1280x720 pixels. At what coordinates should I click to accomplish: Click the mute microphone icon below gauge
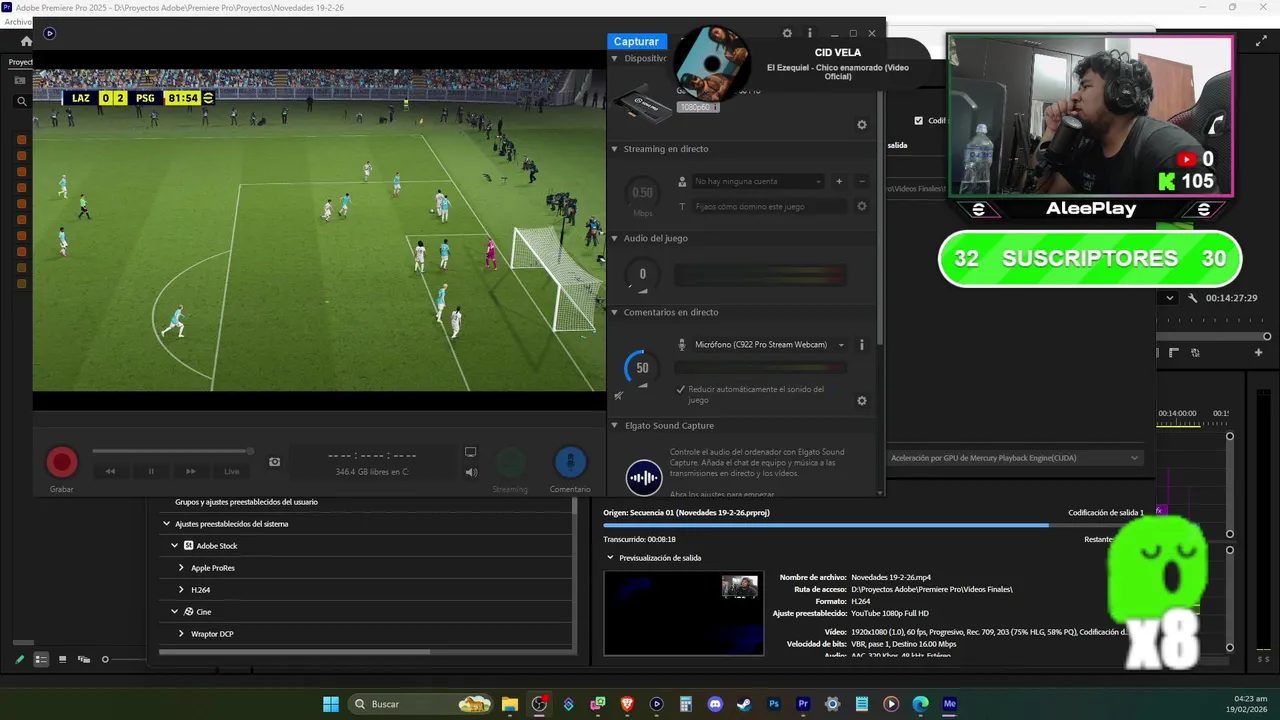tap(618, 395)
